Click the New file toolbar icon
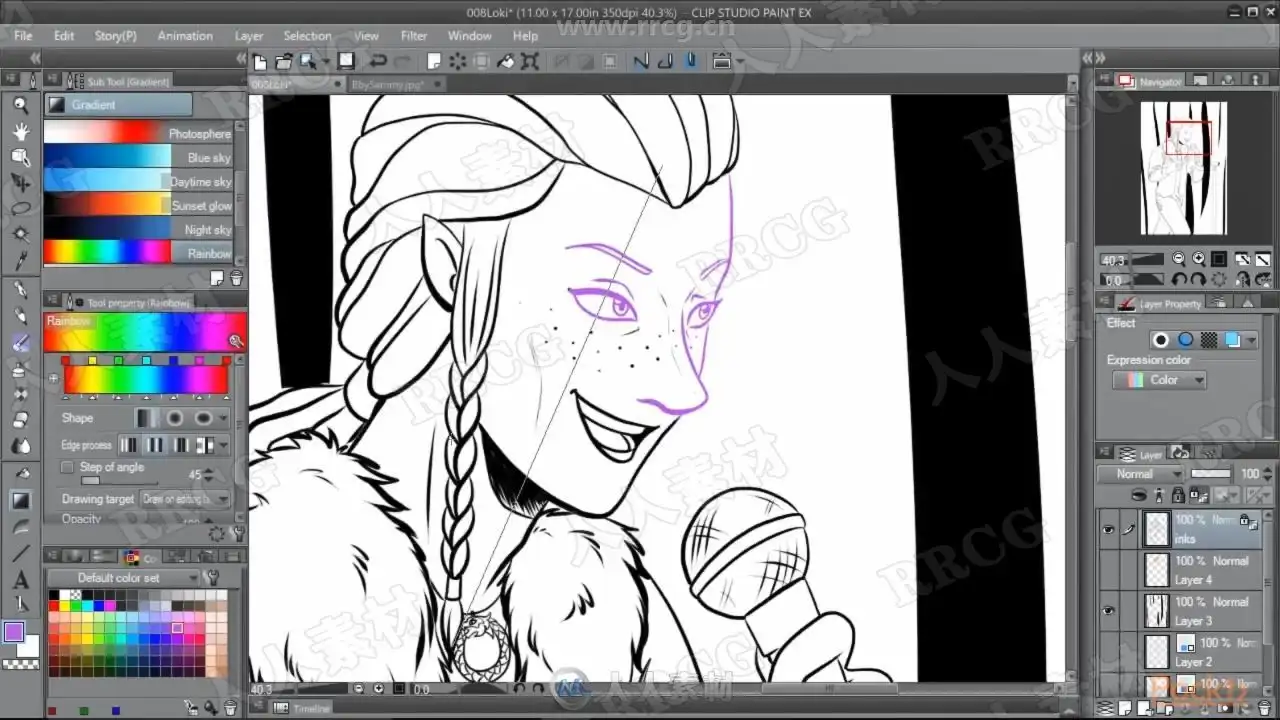Screen dimensions: 1280x720 [260, 61]
